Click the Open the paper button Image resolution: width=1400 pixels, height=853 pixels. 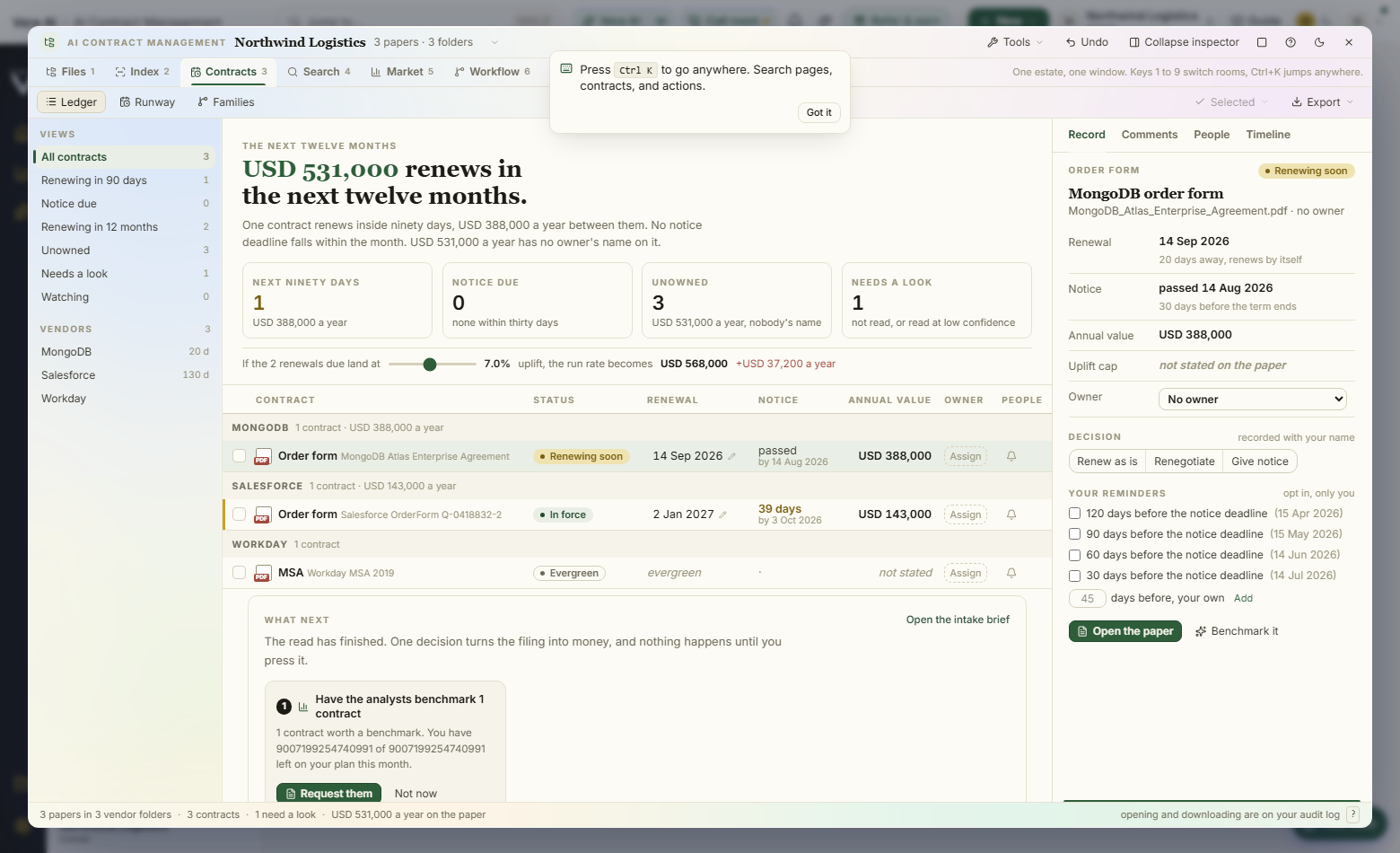(x=1125, y=631)
